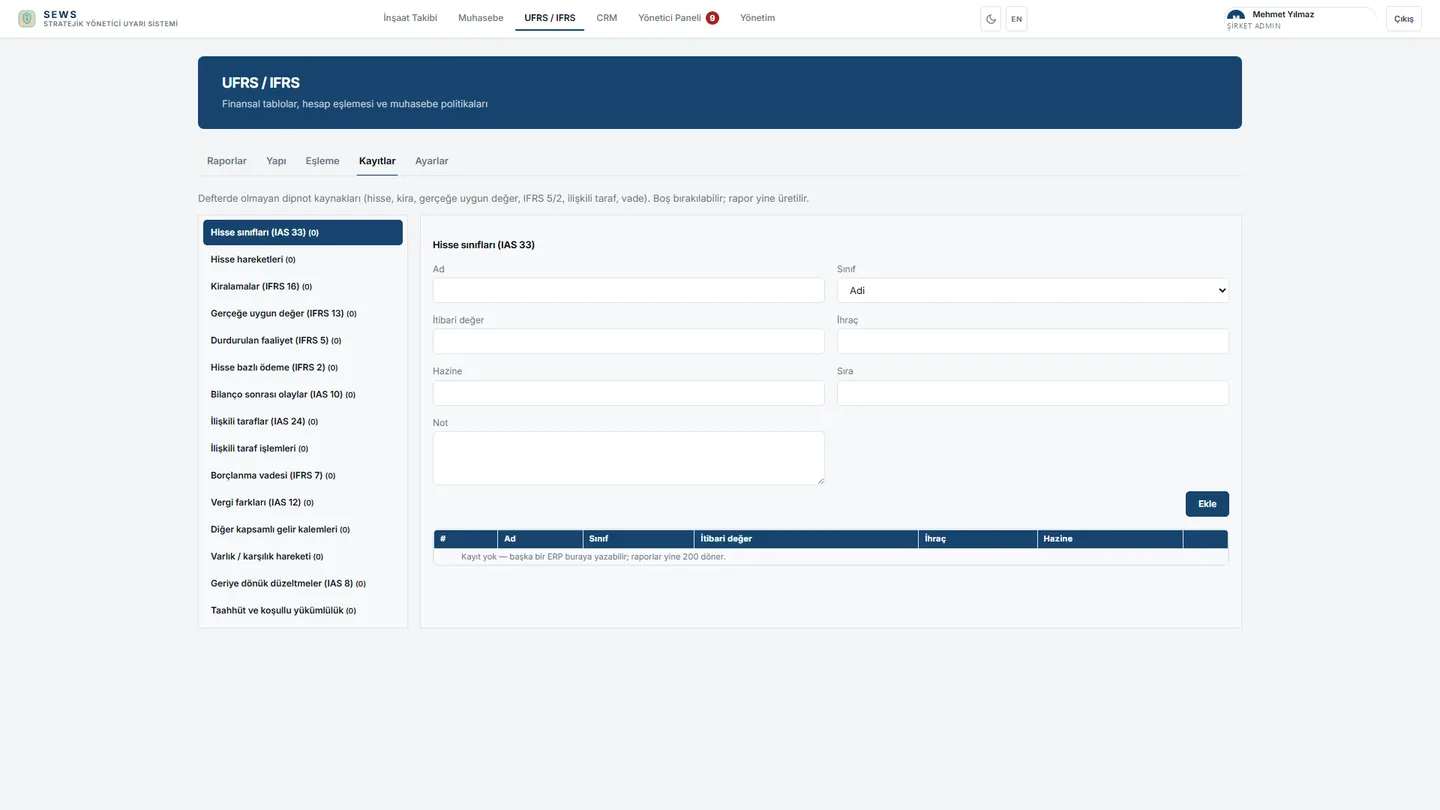Switch to the Yapı tab
The width and height of the screenshot is (1440, 810).
(x=276, y=161)
